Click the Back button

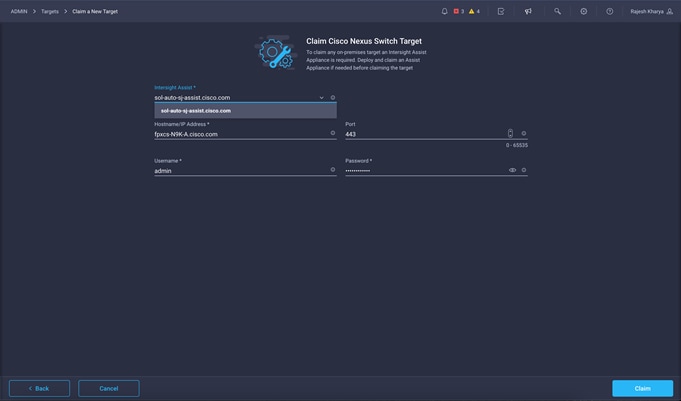39,388
